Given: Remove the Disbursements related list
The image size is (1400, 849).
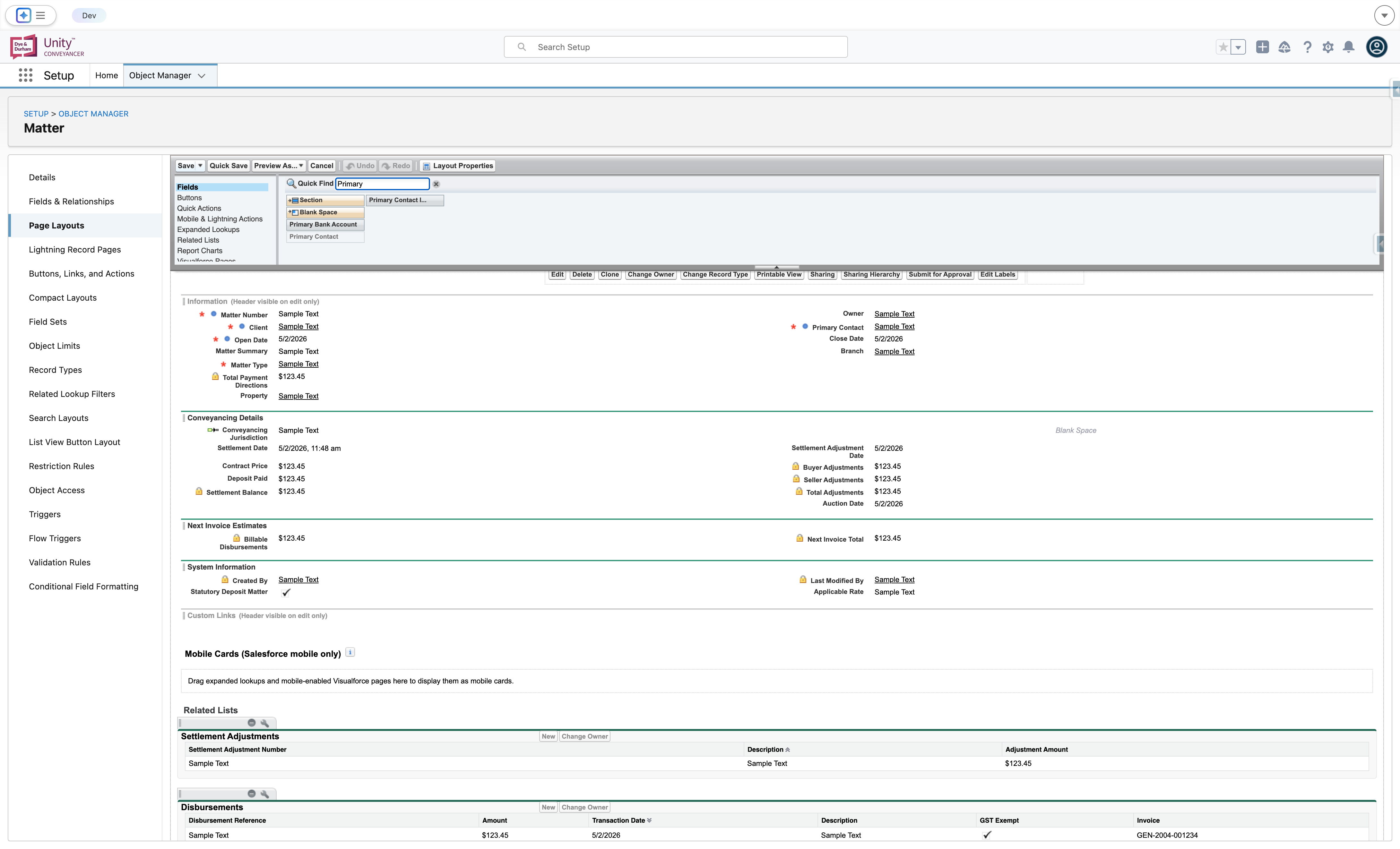Looking at the screenshot, I should pos(252,794).
